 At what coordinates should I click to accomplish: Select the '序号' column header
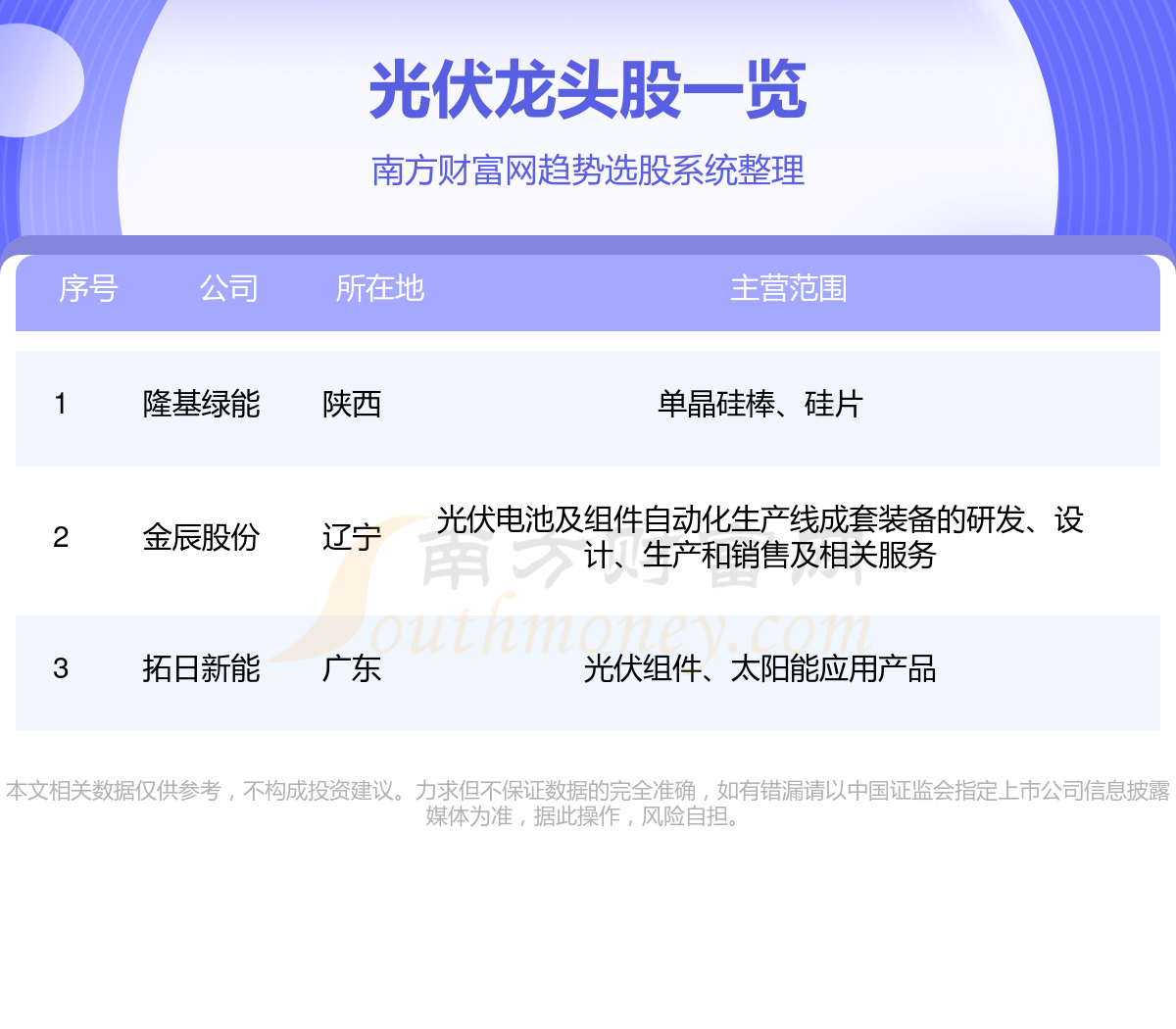tap(88, 288)
